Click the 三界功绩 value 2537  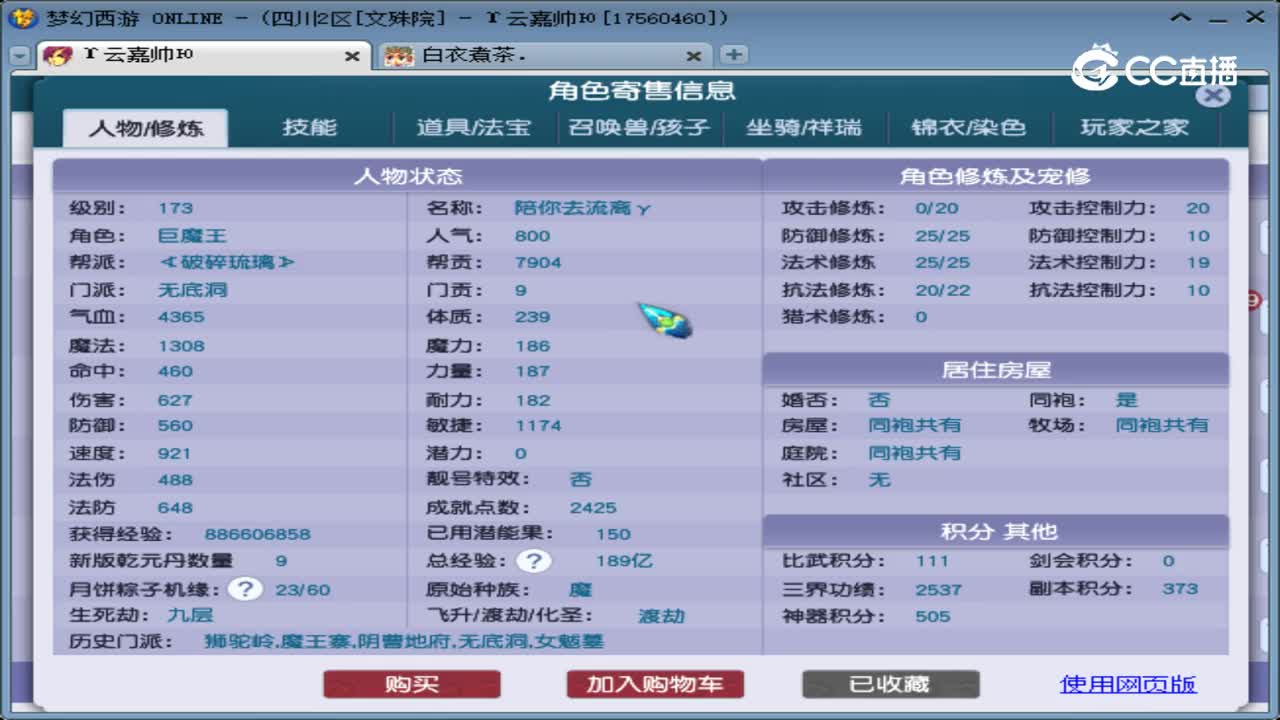pyautogui.click(x=938, y=589)
